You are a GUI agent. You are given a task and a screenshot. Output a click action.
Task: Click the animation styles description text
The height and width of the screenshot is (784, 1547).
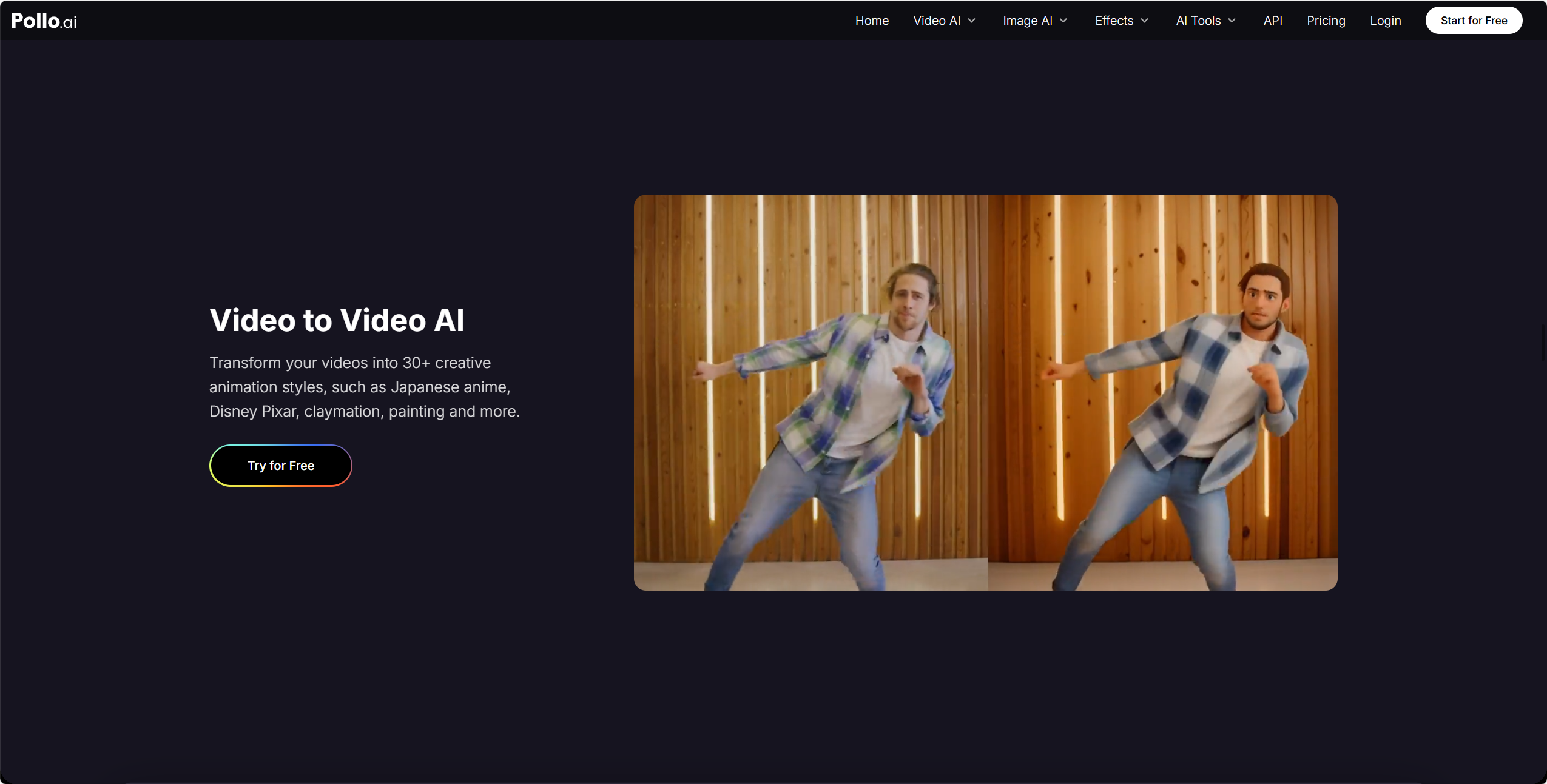(365, 387)
